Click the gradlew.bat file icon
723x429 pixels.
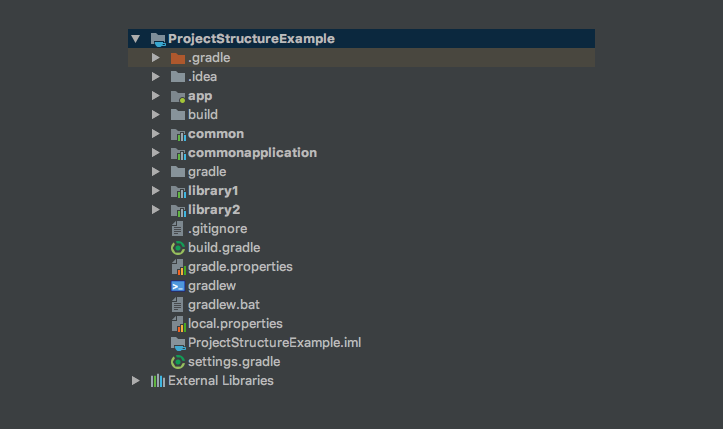pyautogui.click(x=178, y=305)
